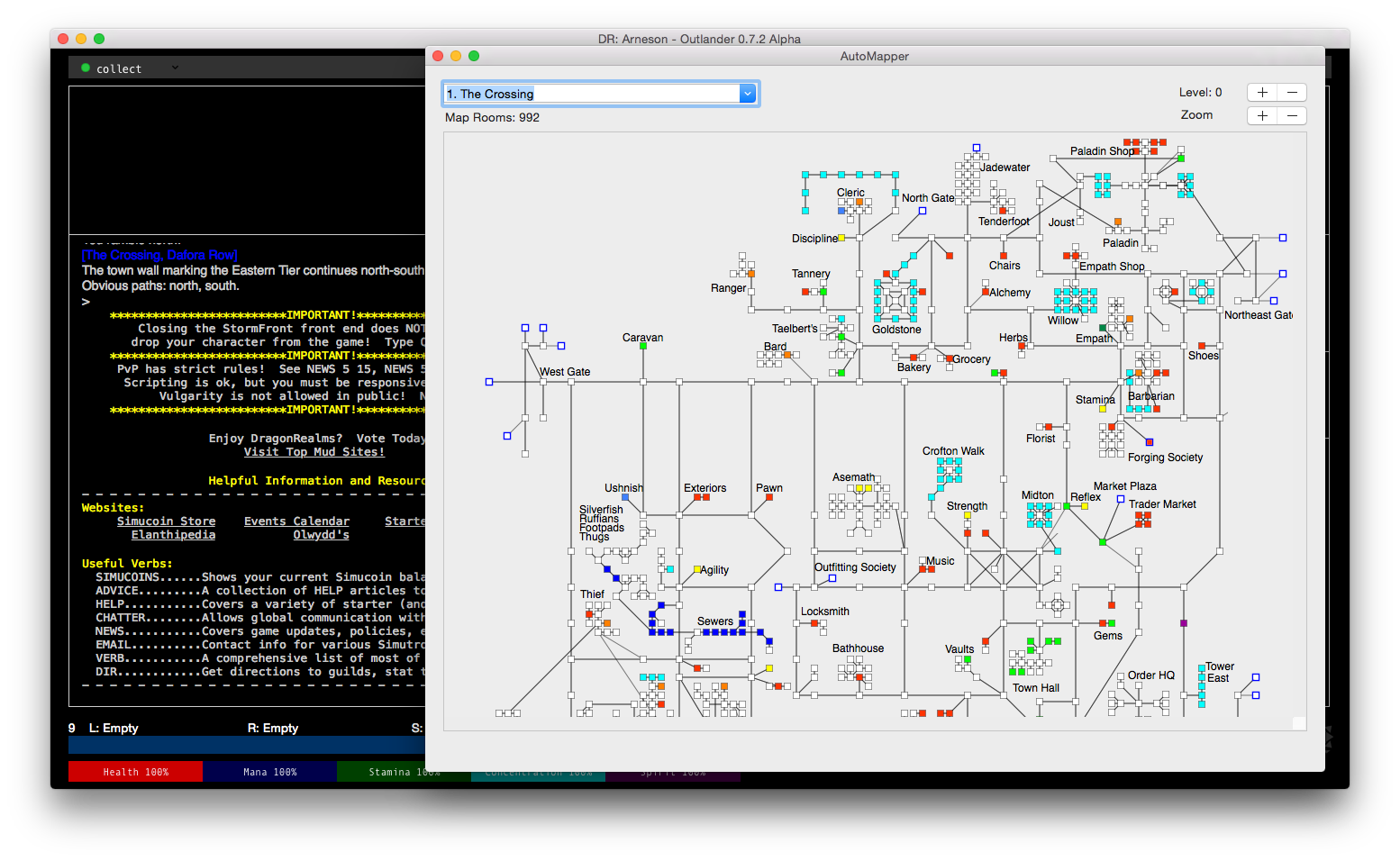Select the blue-outlined exit node beside North Gate

923,211
